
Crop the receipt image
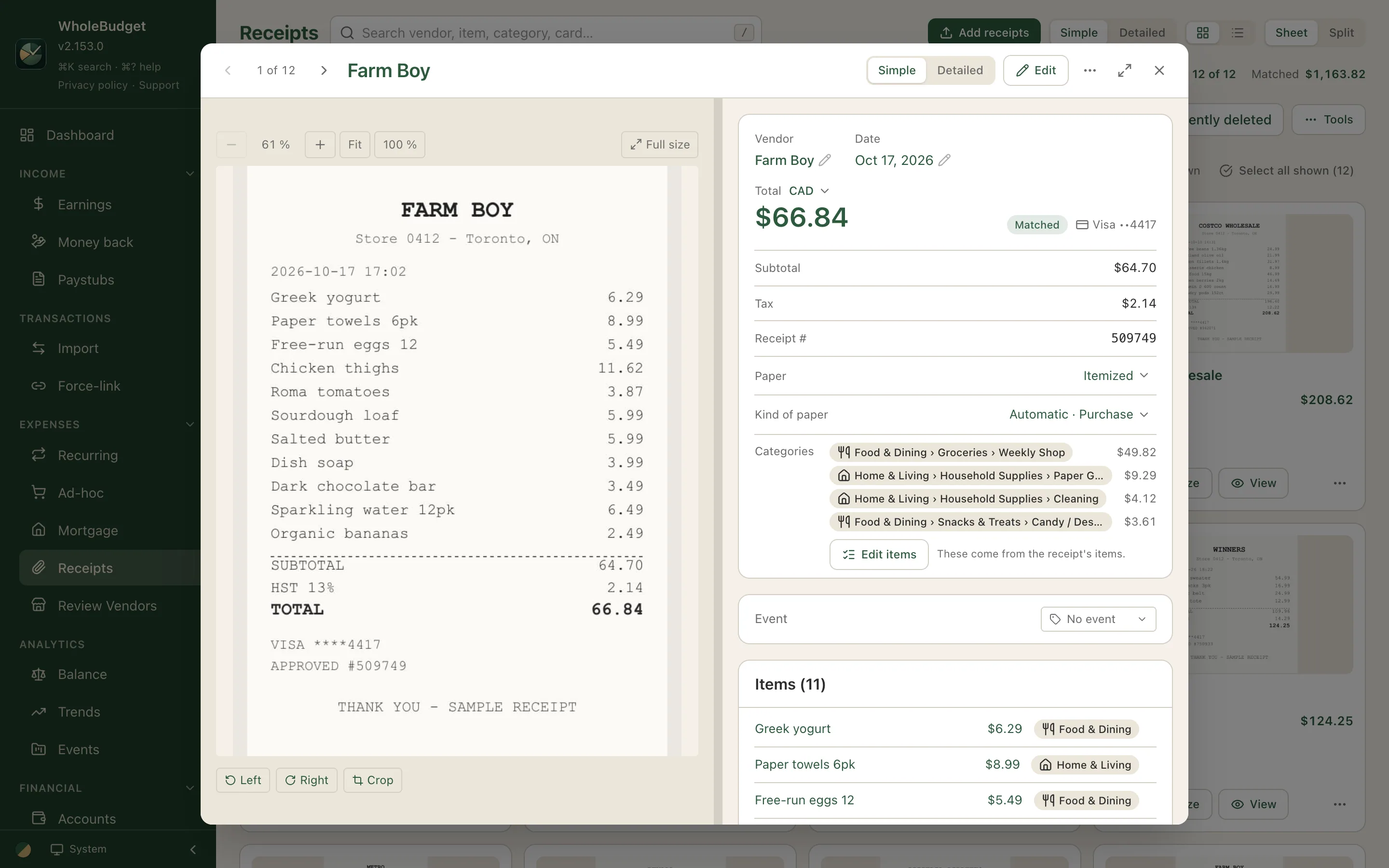click(372, 780)
